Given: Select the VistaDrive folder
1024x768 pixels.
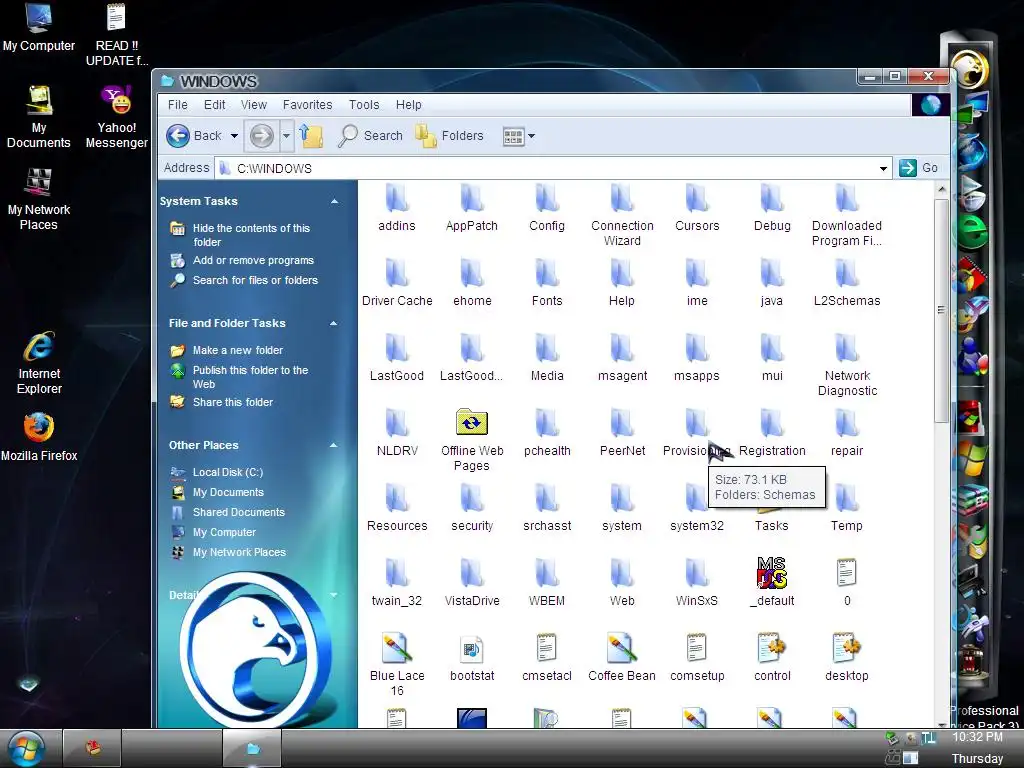Looking at the screenshot, I should click(x=472, y=583).
